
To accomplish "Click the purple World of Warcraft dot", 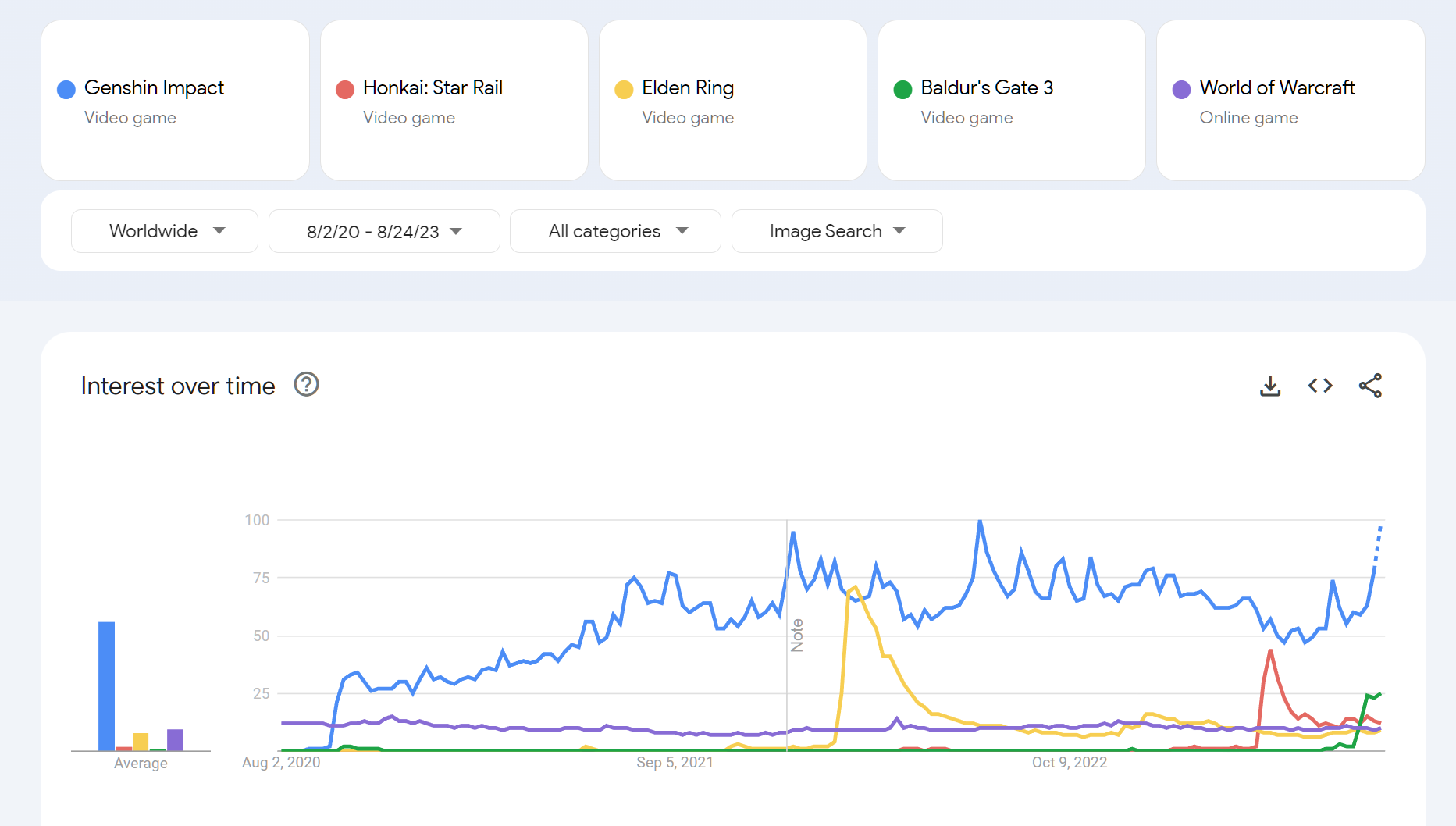I will tap(1181, 90).
